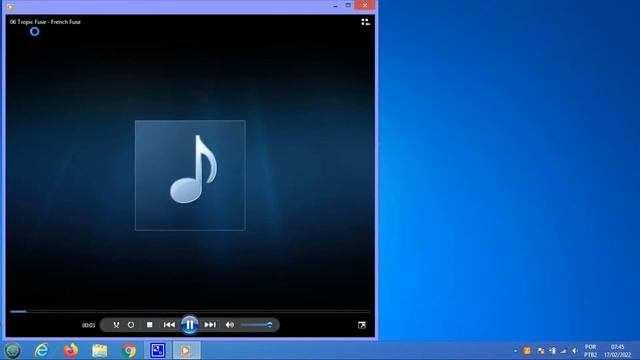Stop playback with the stop button
The width and height of the screenshot is (640, 360).
149,325
